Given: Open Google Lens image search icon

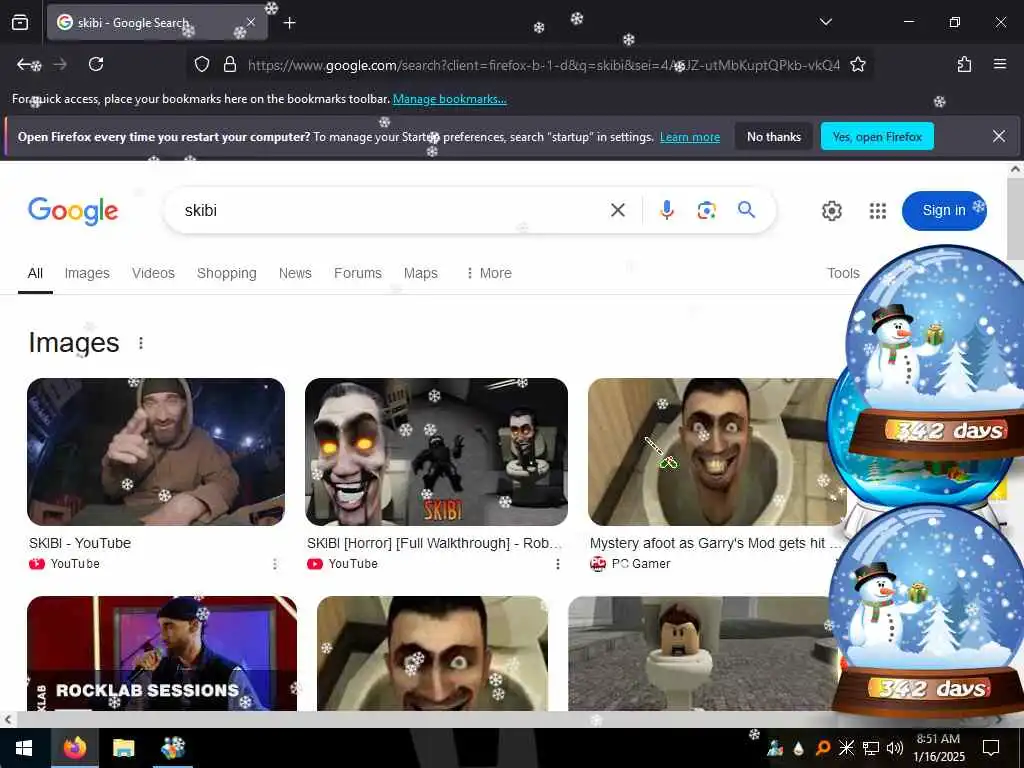Looking at the screenshot, I should click(x=706, y=210).
